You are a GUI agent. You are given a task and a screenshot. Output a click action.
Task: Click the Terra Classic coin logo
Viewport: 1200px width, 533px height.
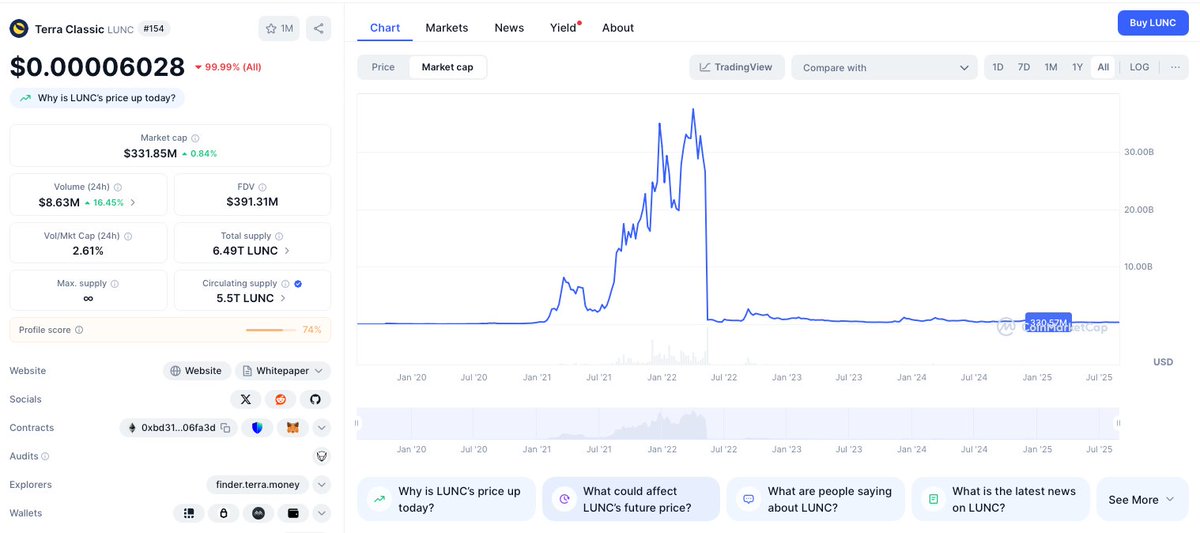tap(19, 28)
